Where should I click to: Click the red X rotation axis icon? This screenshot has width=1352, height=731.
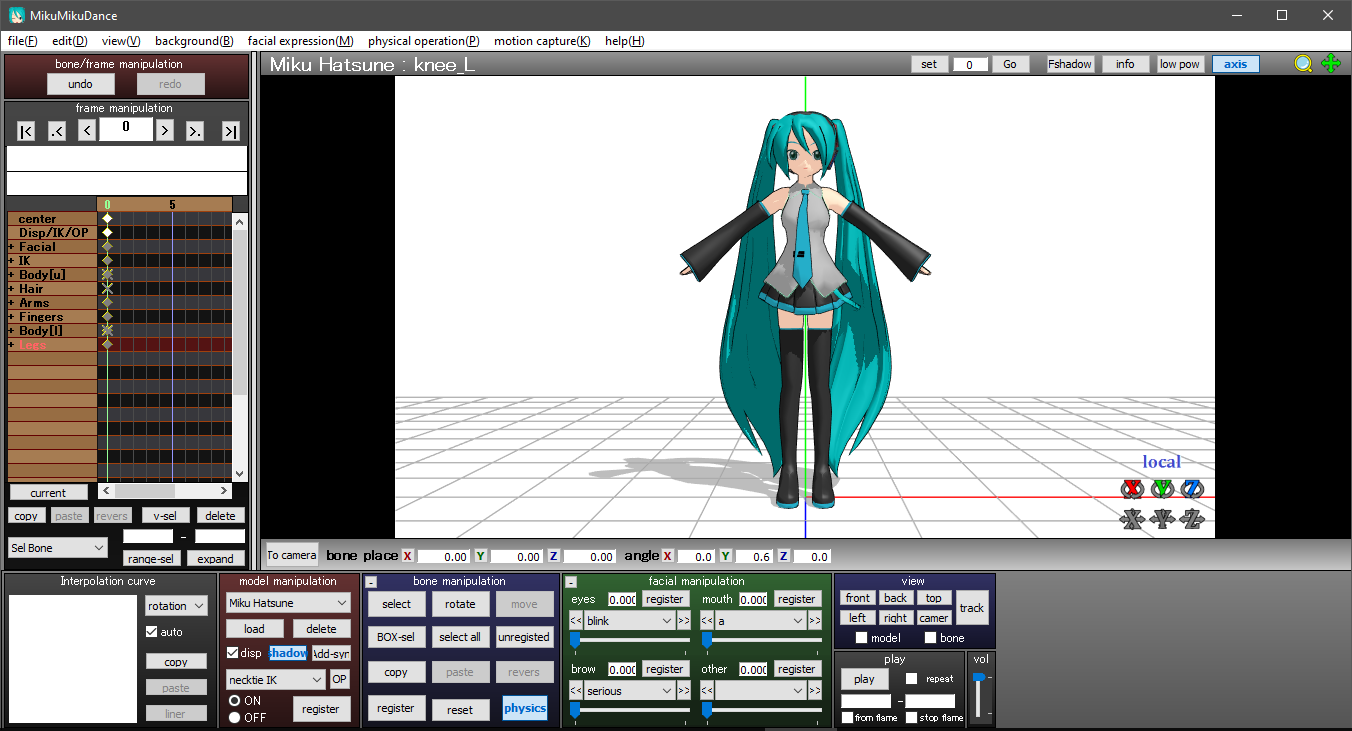pos(1131,489)
